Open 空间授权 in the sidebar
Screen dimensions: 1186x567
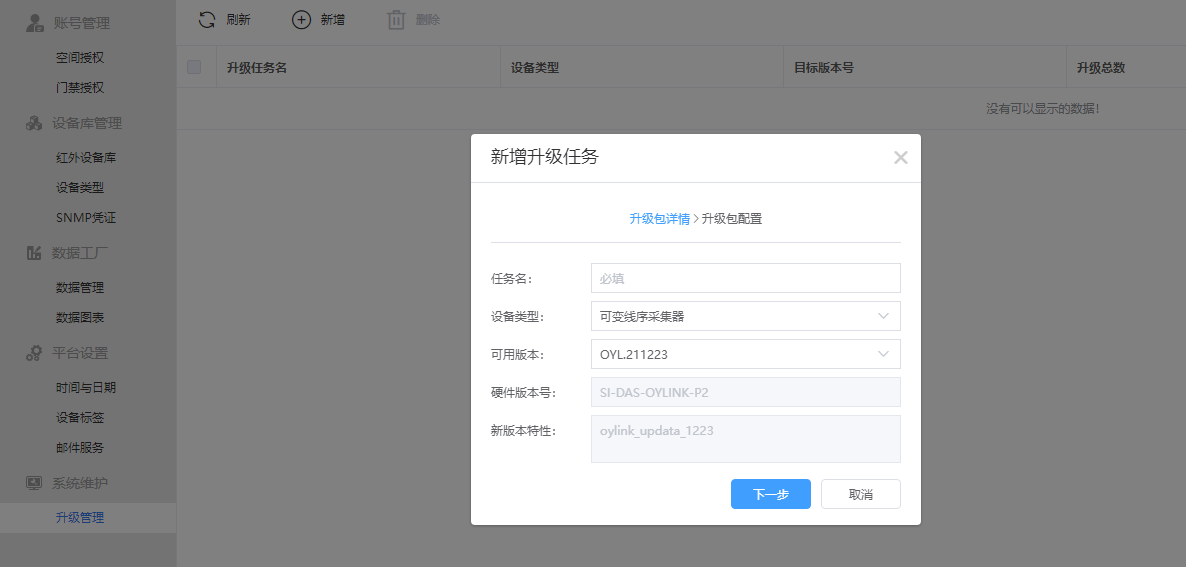(x=80, y=57)
